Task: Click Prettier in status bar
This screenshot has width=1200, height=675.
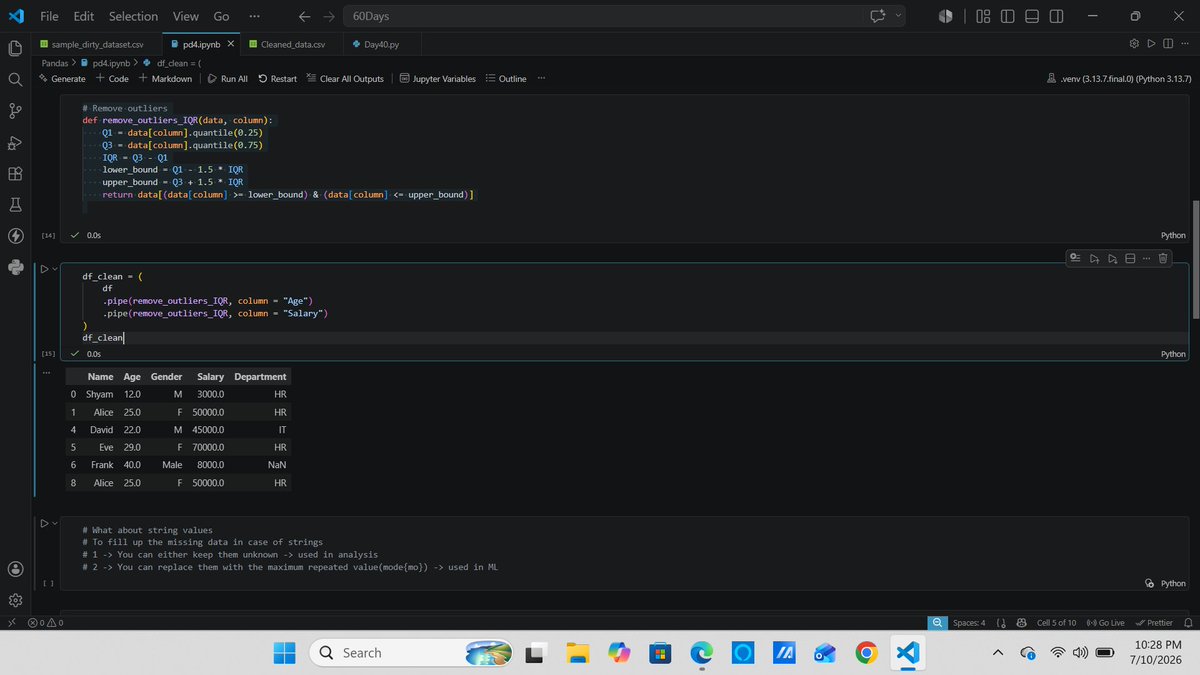Action: click(1154, 622)
